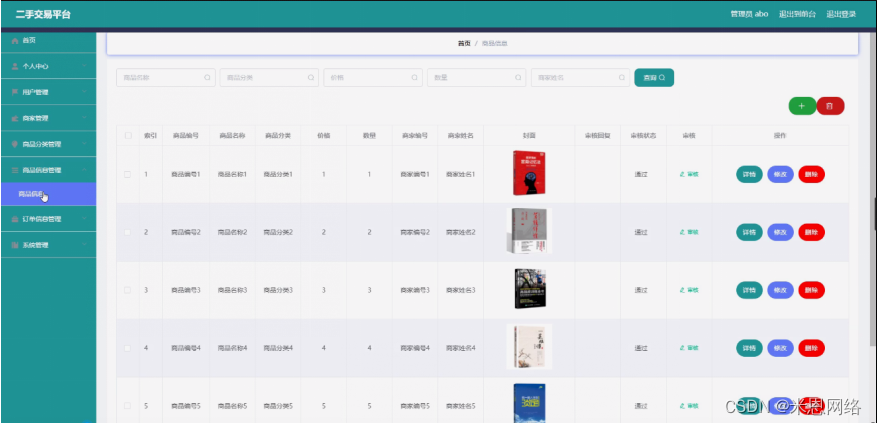
Task: Click the 商家姓名4 cell
Action: [460, 348]
